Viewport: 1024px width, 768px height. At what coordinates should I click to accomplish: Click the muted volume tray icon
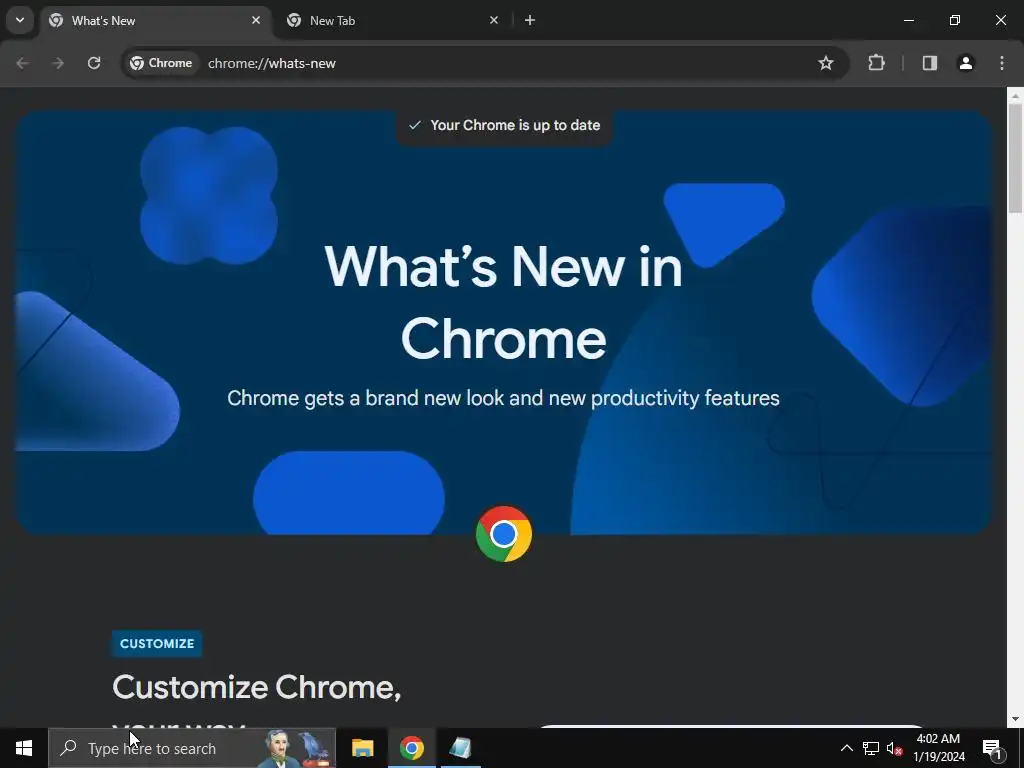tap(894, 748)
